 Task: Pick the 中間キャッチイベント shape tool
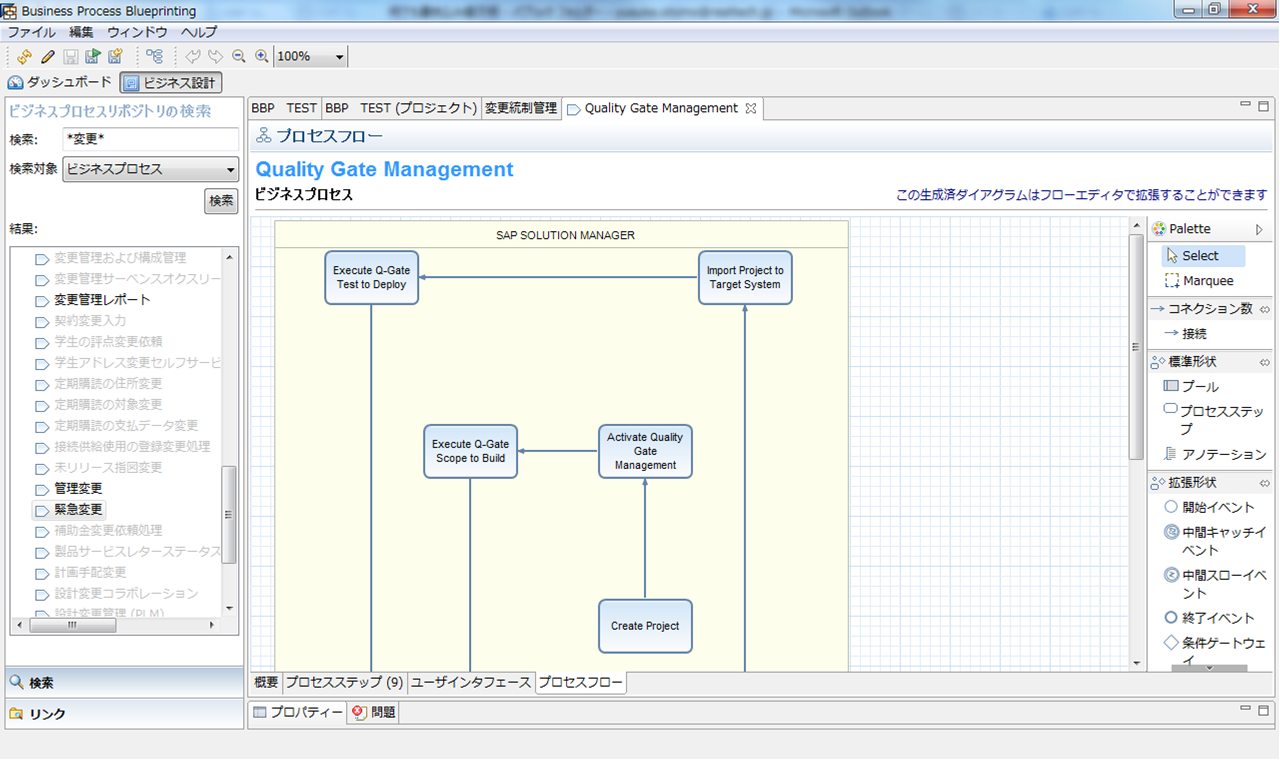(x=1215, y=541)
